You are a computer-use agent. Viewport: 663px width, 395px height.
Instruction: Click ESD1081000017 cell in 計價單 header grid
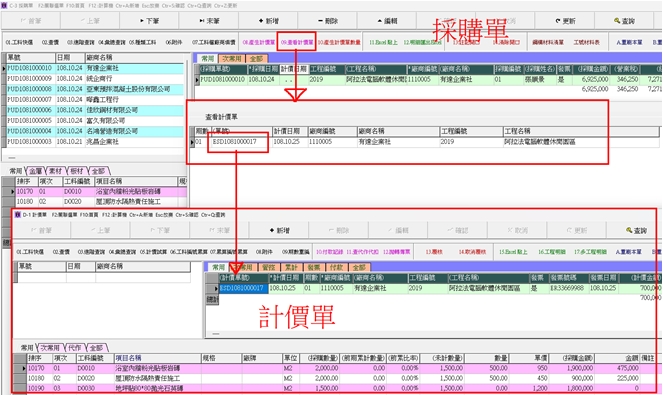tap(244, 288)
